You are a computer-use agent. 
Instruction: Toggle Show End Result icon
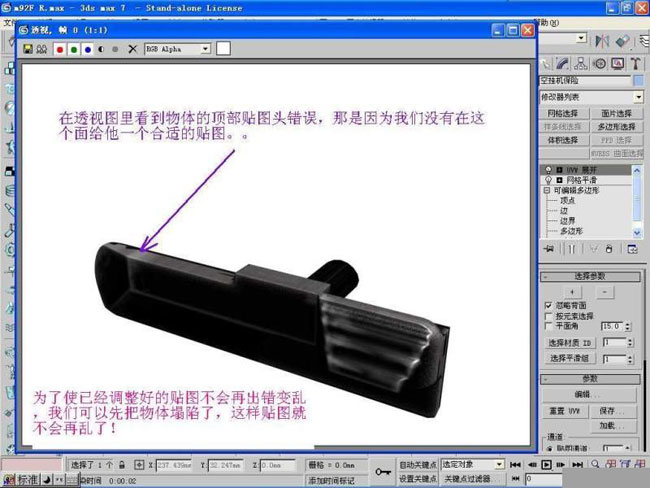pos(572,249)
